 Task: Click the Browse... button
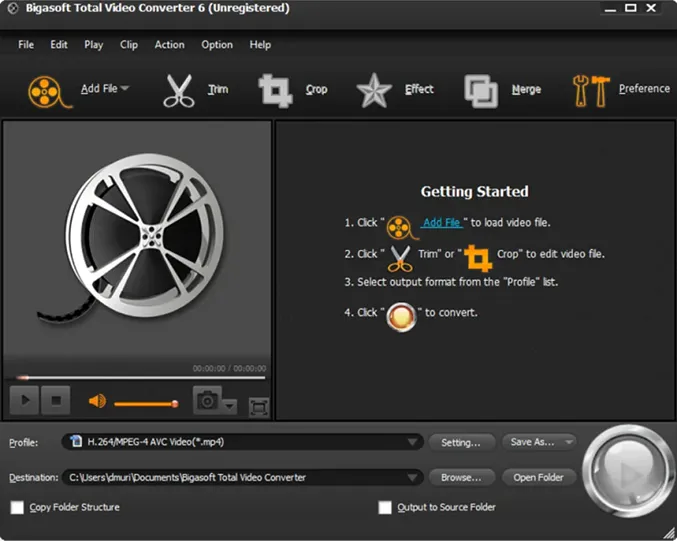[x=462, y=478]
